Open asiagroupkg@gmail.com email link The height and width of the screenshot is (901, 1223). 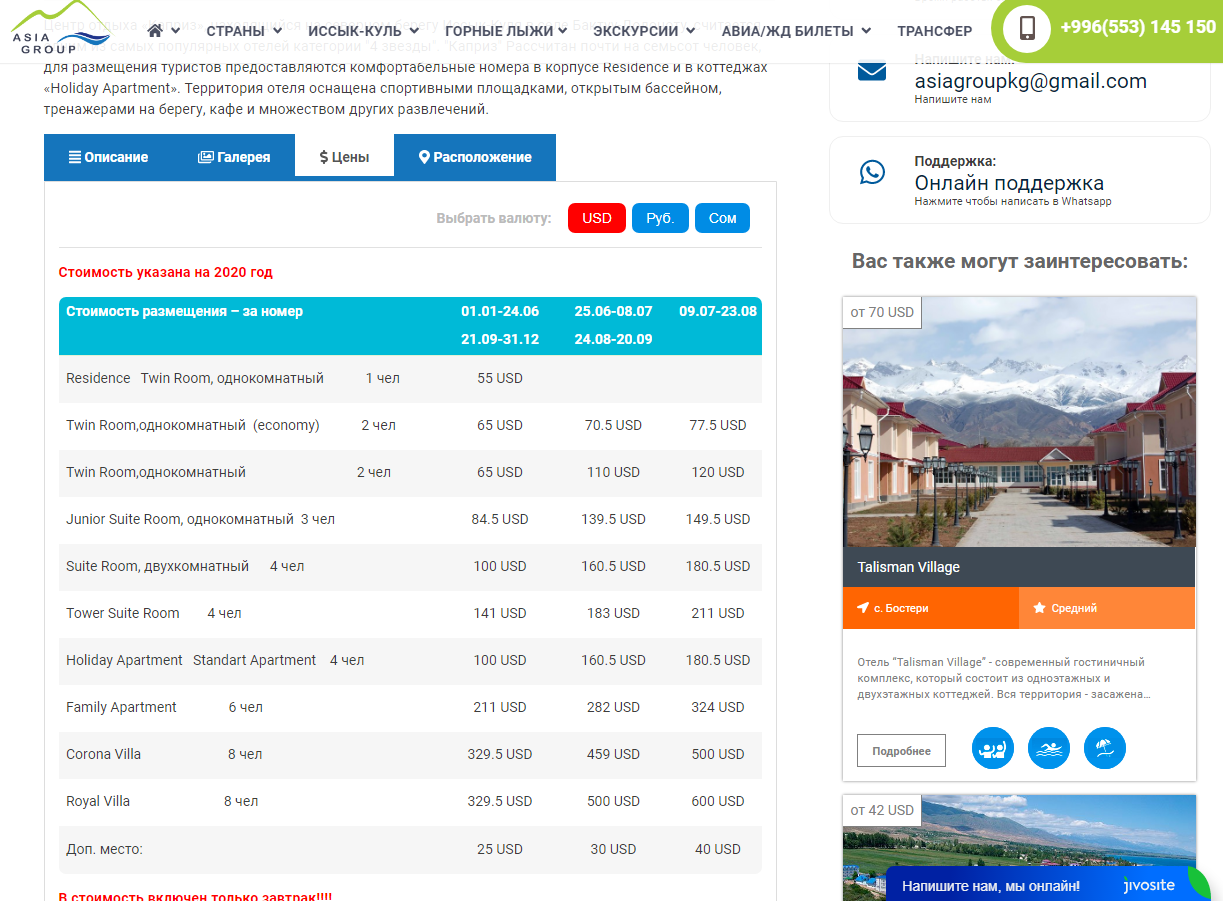point(1030,82)
